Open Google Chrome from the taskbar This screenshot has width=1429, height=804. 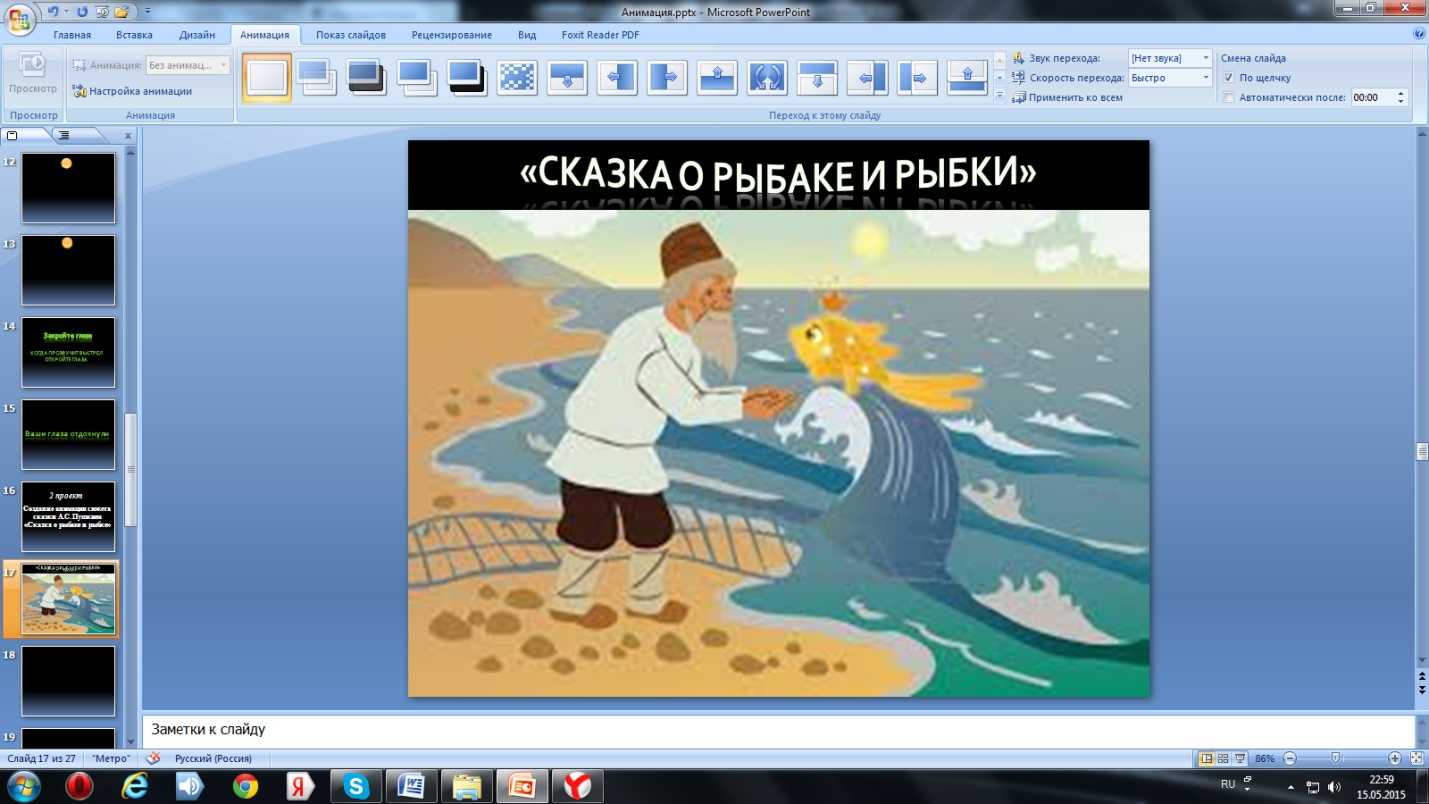click(x=245, y=786)
